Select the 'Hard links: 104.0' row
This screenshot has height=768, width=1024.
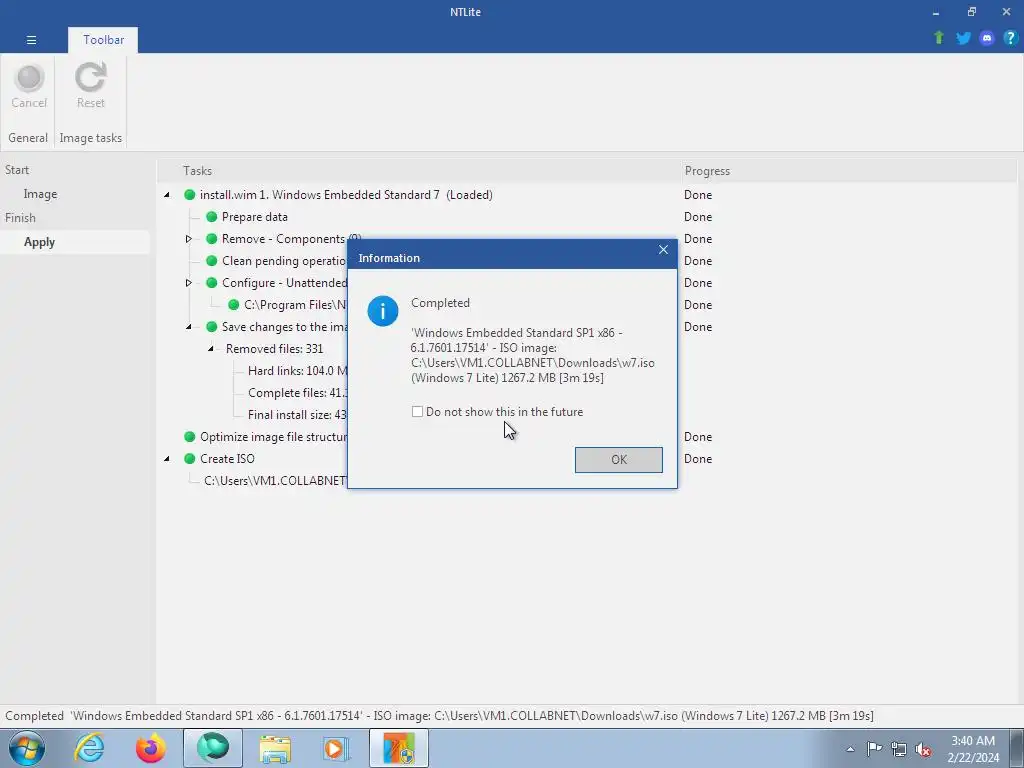297,371
